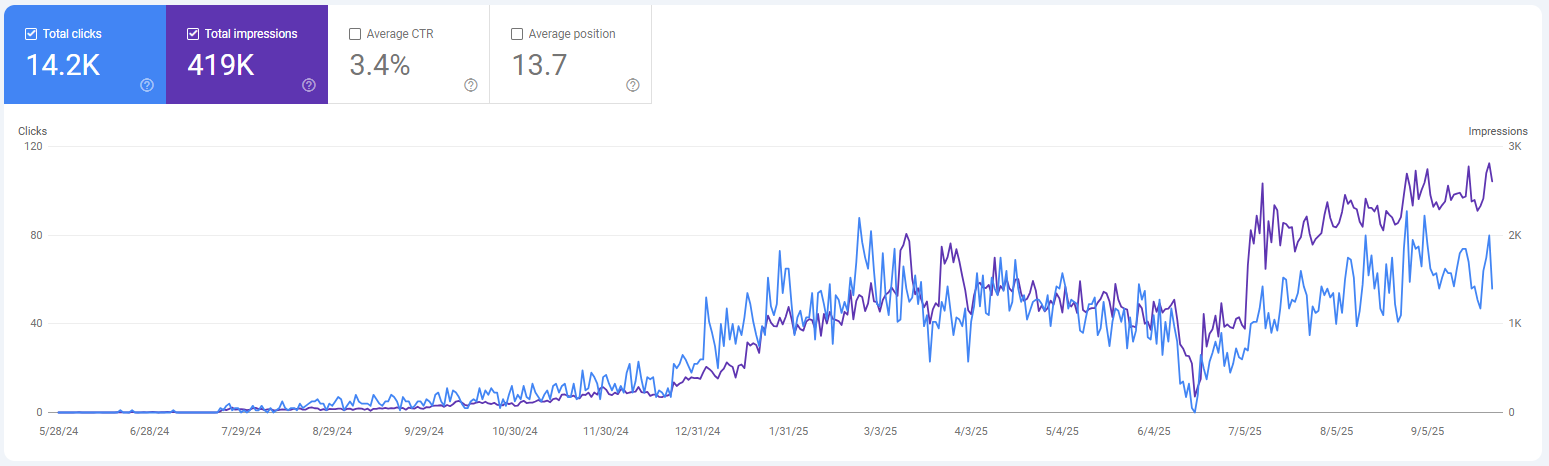Viewport: 1549px width, 466px height.
Task: Open the help icon on Total clicks card
Action: 147,85
